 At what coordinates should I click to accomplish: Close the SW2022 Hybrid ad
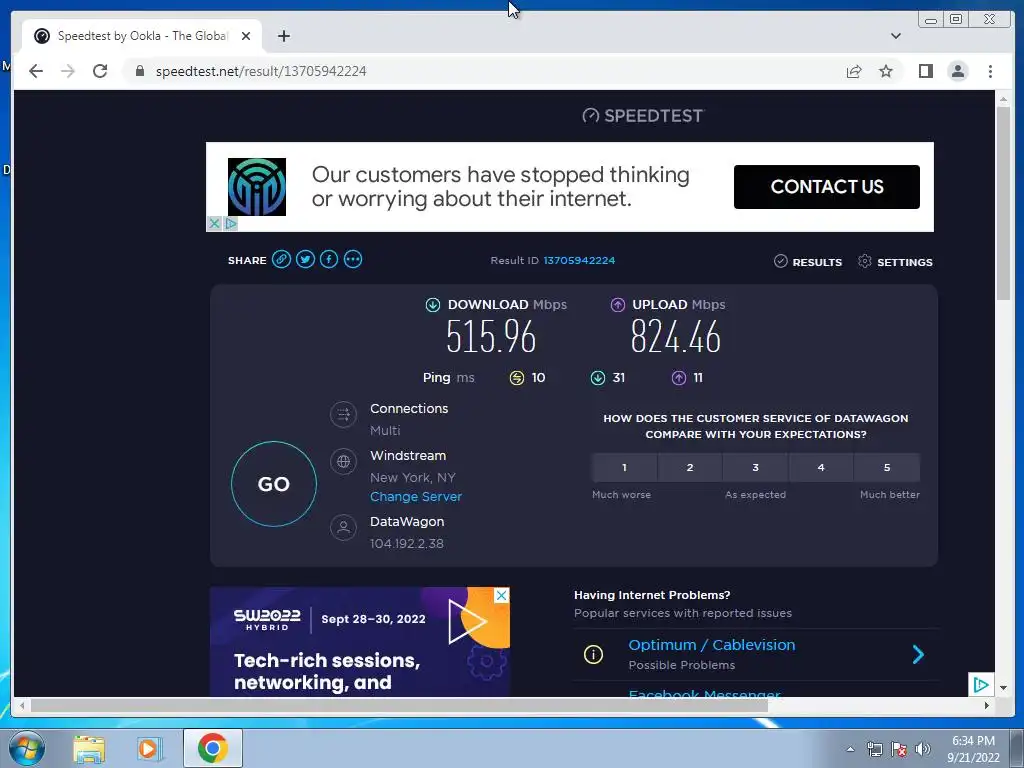tap(501, 595)
